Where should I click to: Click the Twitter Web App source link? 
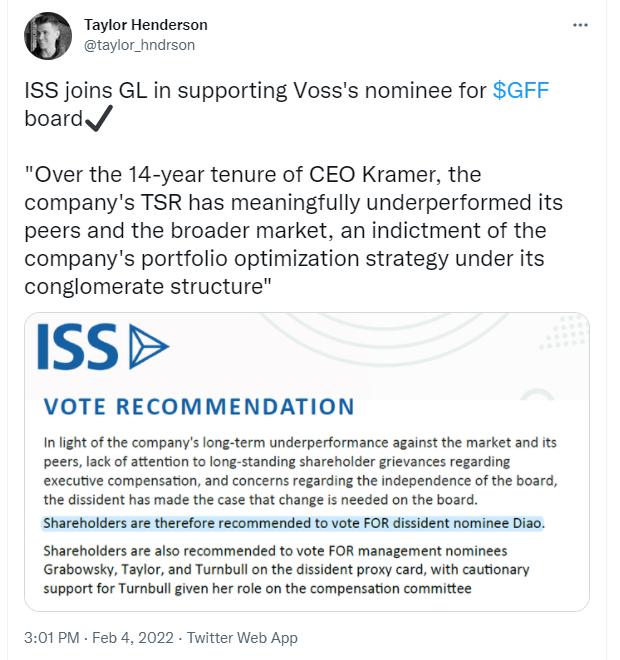(x=244, y=637)
